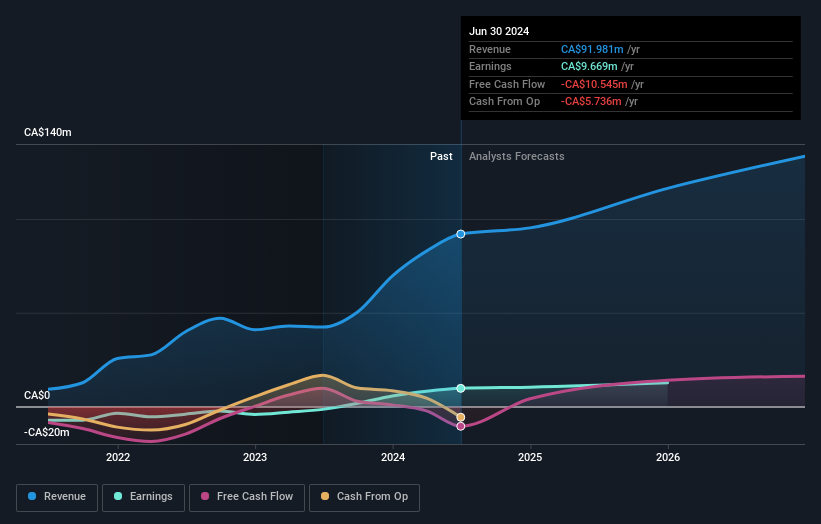Screen dimensions: 821x524
Task: Toggle the Free Cash Flow legend button
Action: (247, 497)
